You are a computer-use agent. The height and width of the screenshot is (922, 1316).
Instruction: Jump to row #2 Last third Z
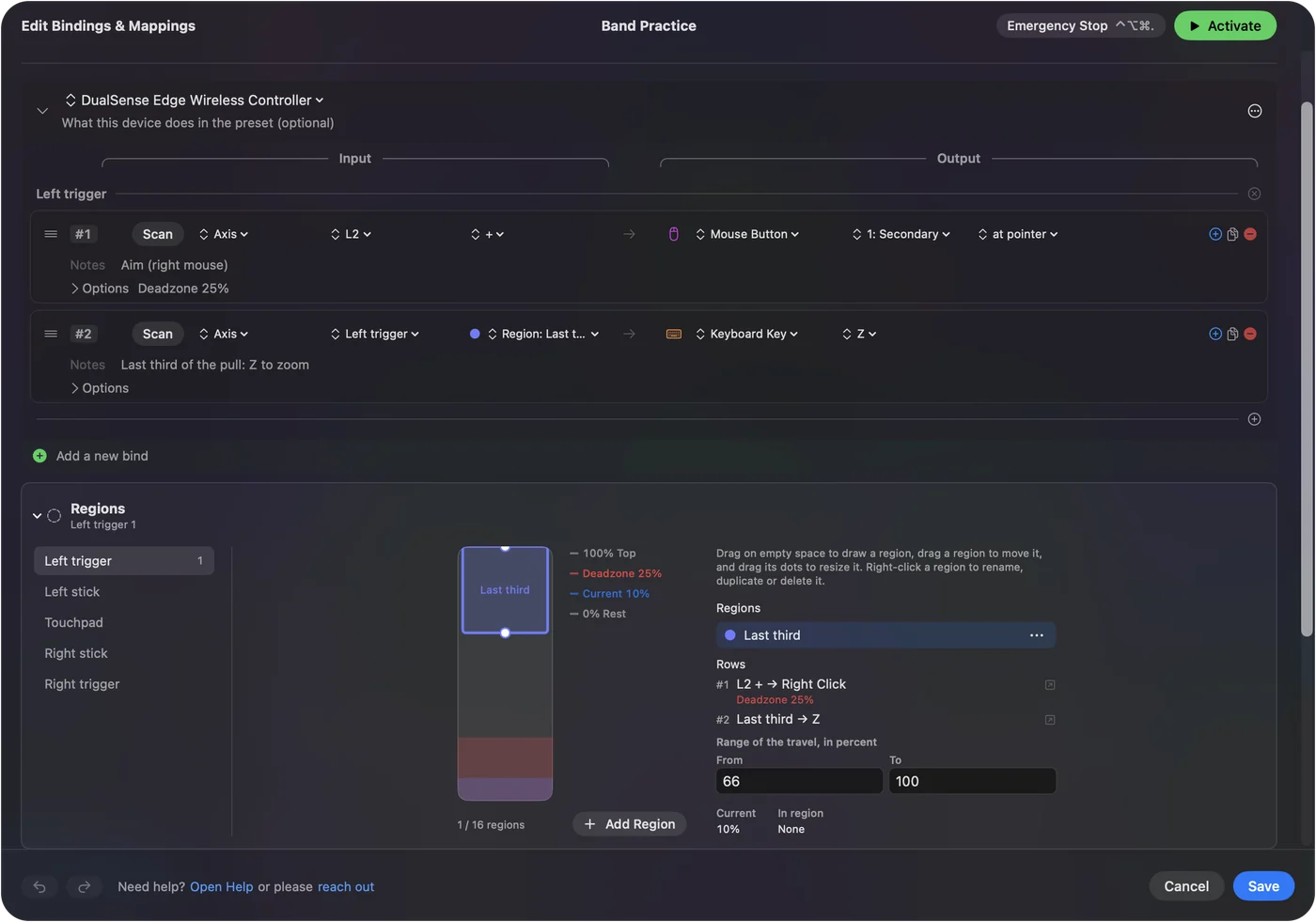(1050, 720)
